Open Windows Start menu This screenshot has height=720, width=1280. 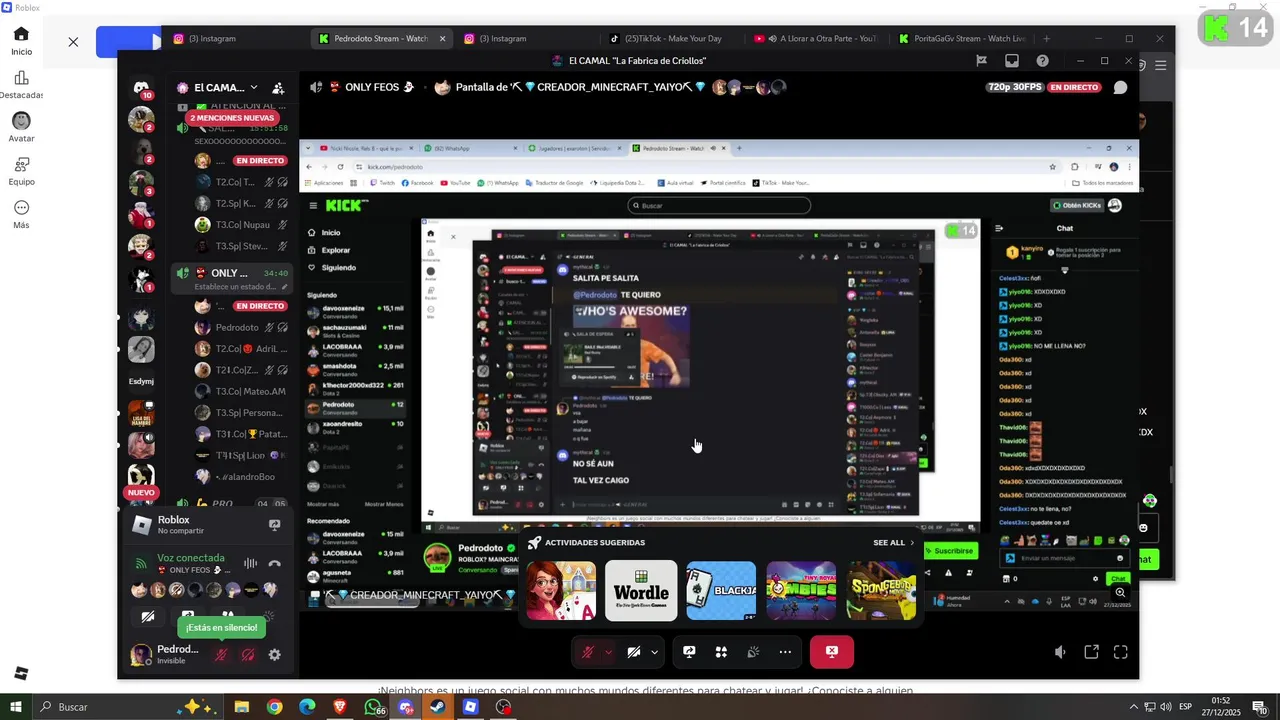click(16, 707)
